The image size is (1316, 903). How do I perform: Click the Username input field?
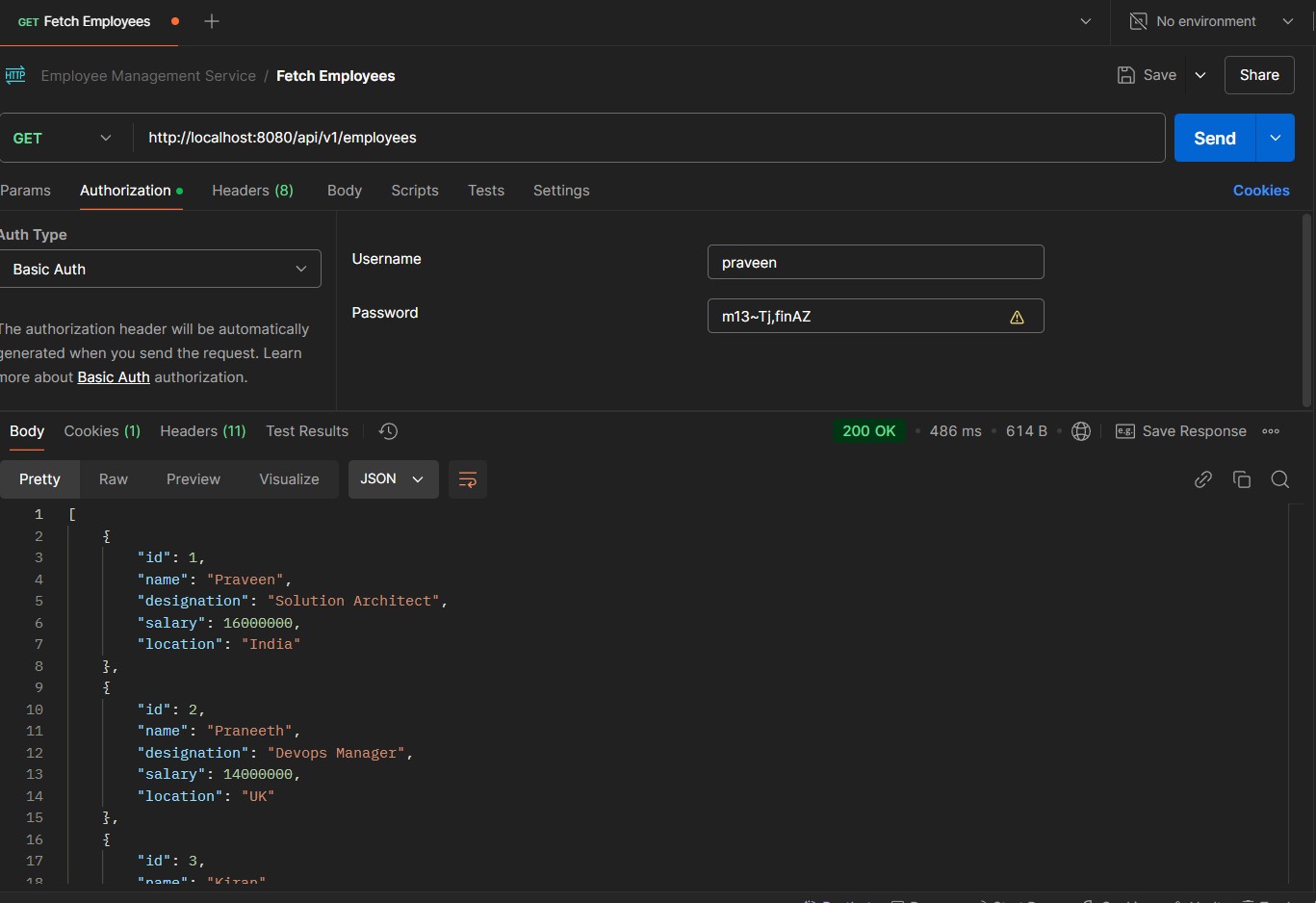(876, 262)
